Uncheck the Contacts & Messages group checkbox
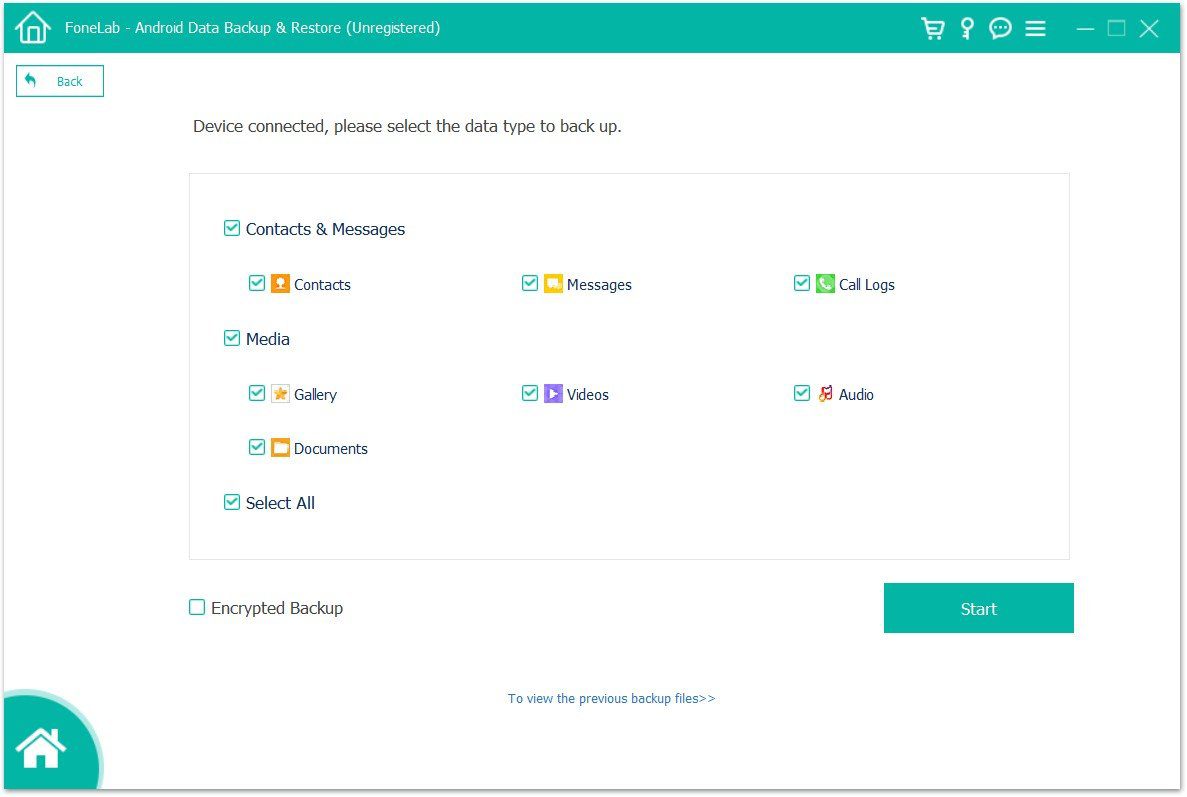1187x797 pixels. tap(232, 228)
